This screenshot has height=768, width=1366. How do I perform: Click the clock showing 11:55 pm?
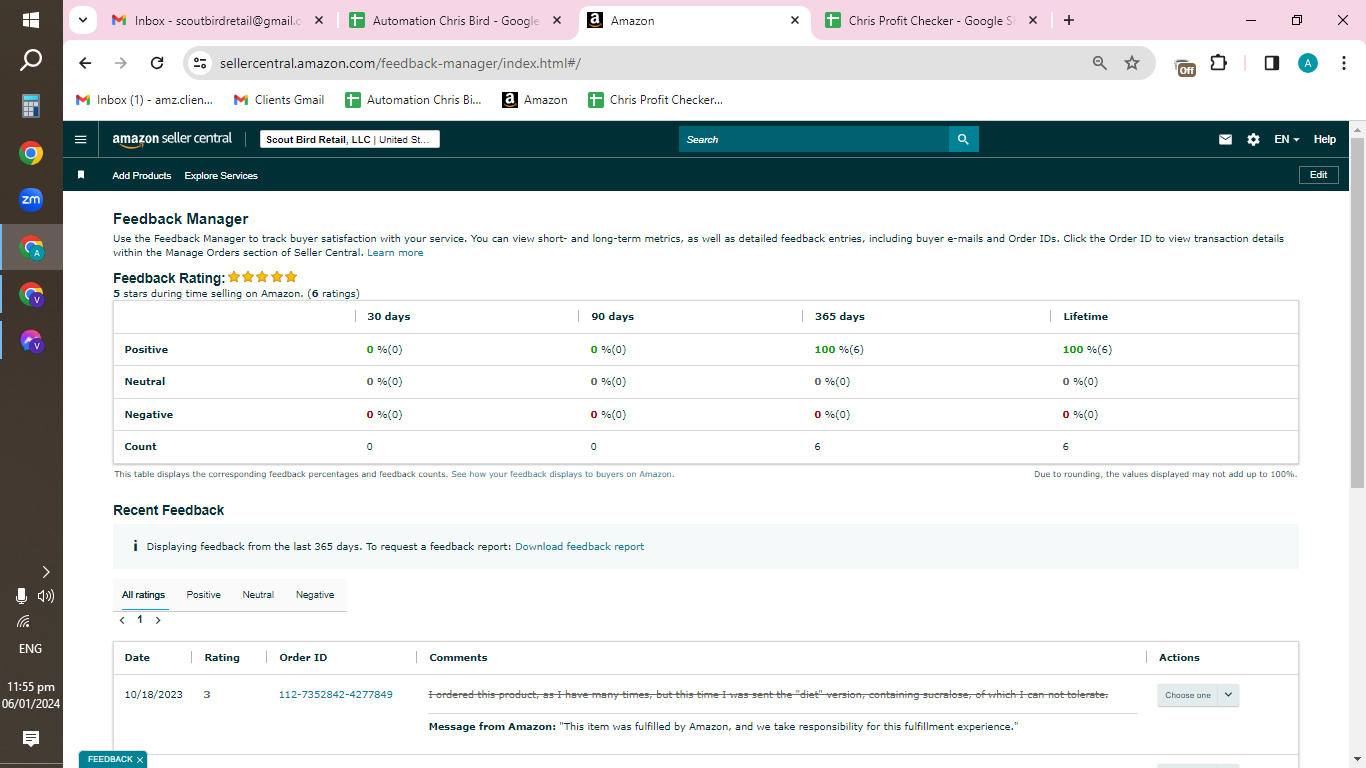tap(31, 687)
